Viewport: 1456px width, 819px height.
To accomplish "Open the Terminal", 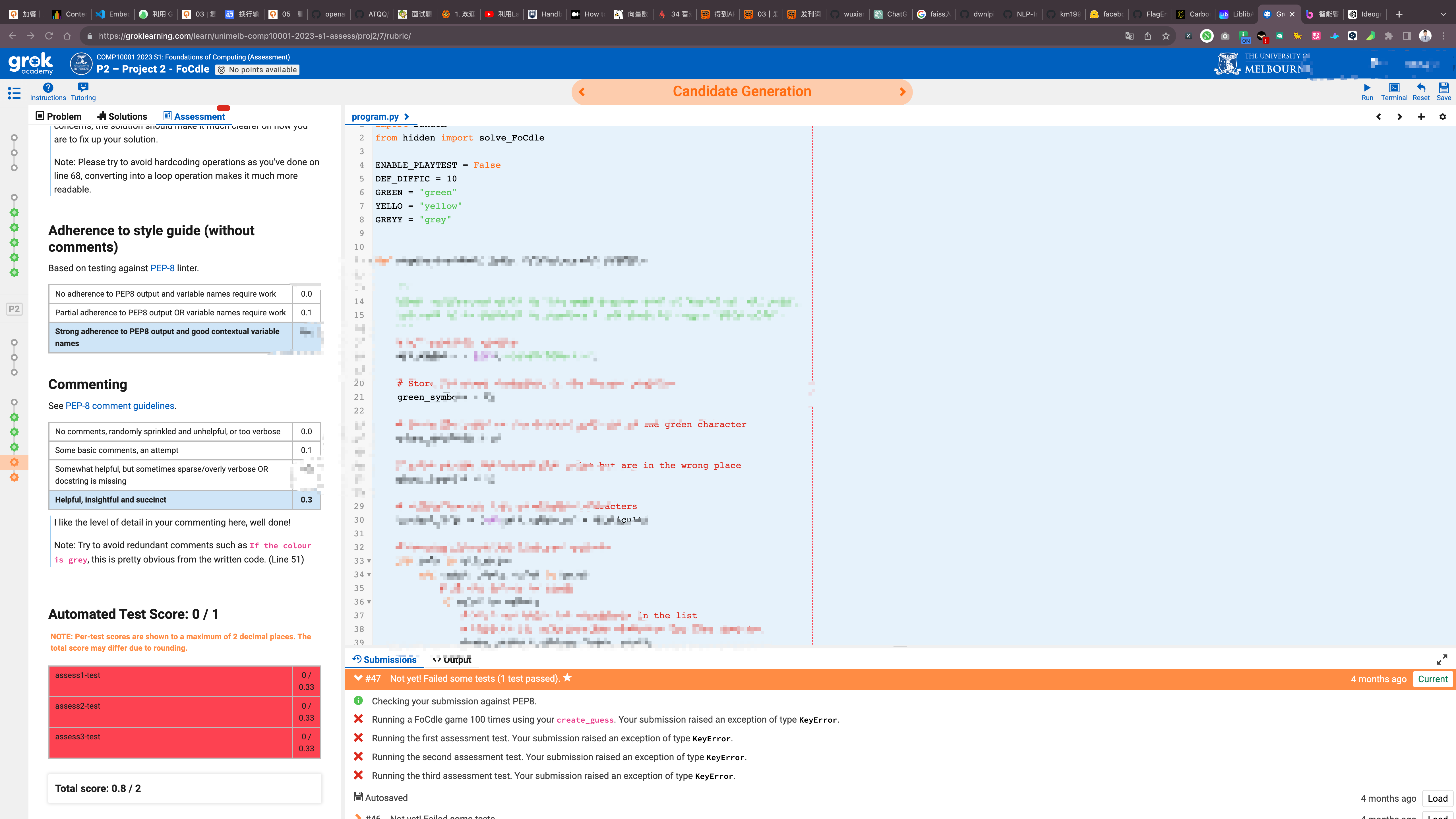I will pyautogui.click(x=1394, y=92).
